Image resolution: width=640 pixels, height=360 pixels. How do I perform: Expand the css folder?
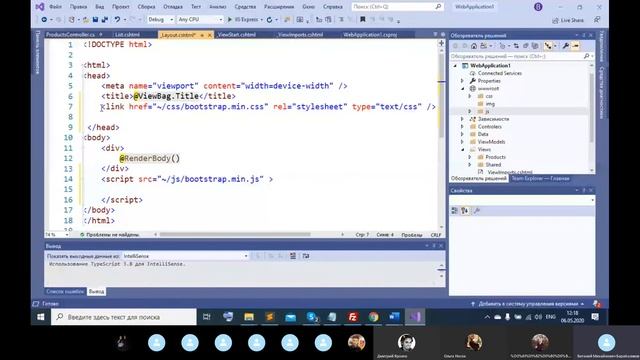(470, 96)
